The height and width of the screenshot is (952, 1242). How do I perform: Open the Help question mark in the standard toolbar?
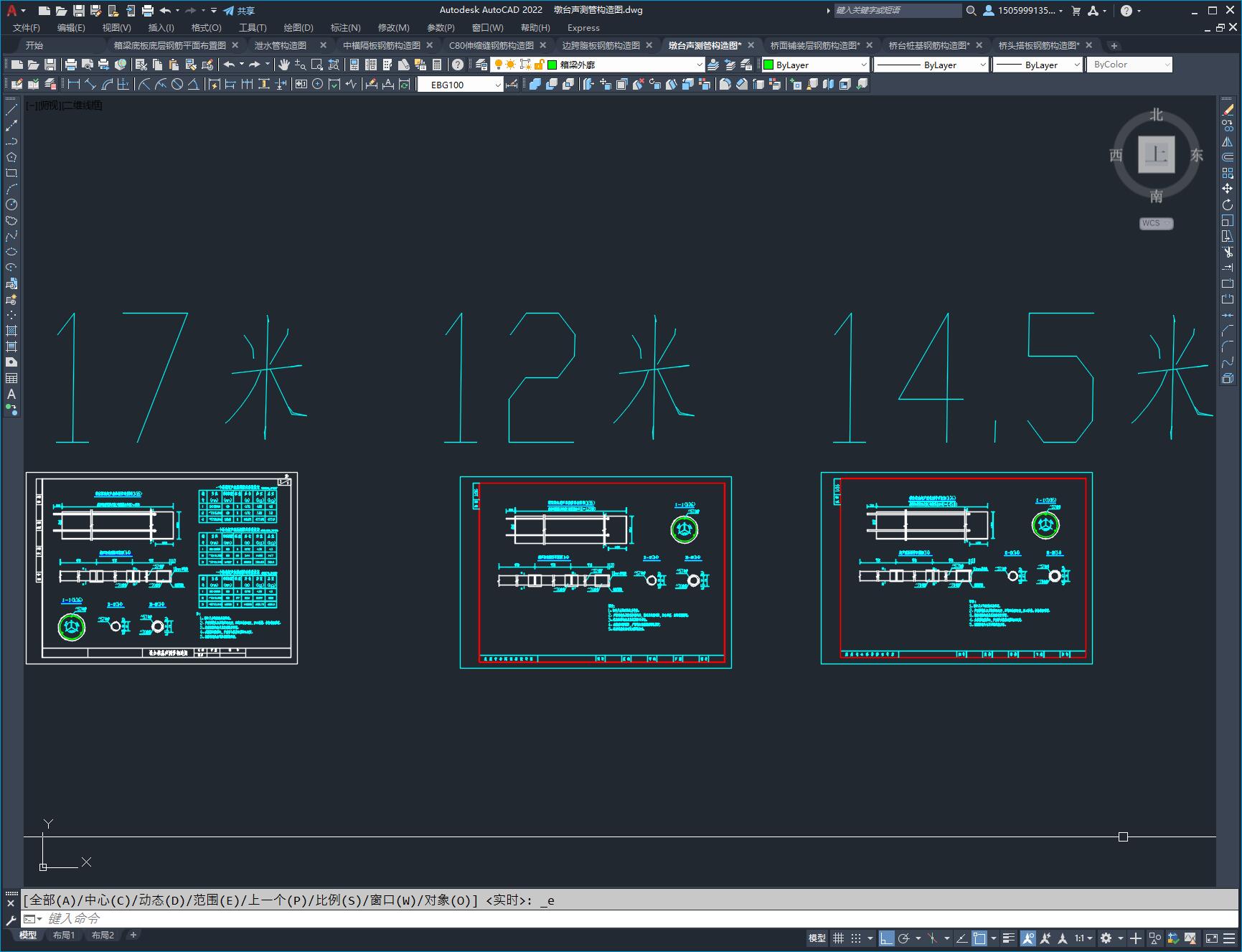tap(458, 65)
